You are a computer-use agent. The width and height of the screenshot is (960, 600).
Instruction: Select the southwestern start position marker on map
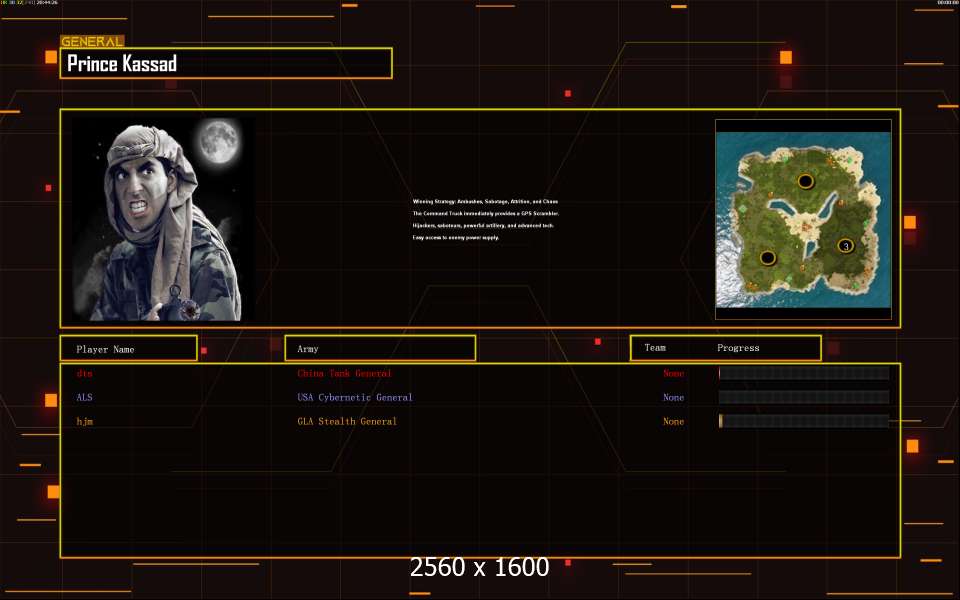768,258
